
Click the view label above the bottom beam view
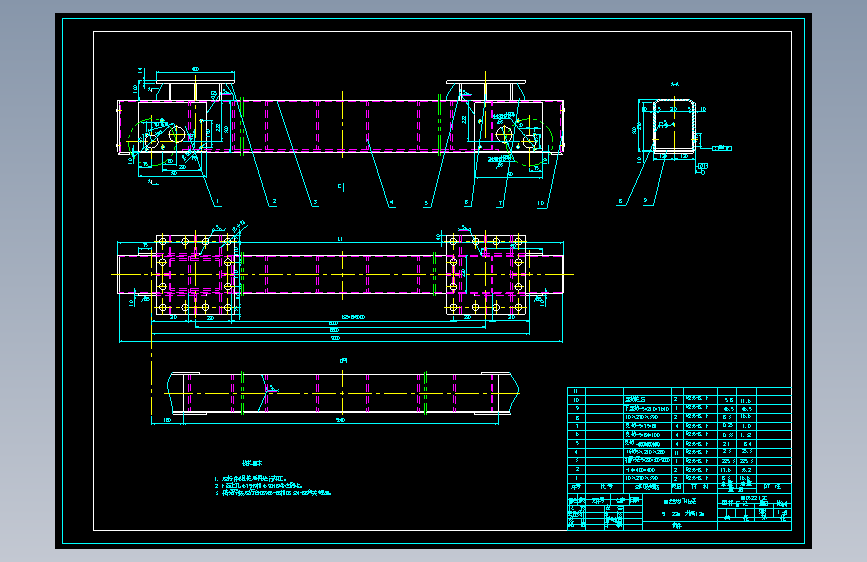[x=343, y=361]
